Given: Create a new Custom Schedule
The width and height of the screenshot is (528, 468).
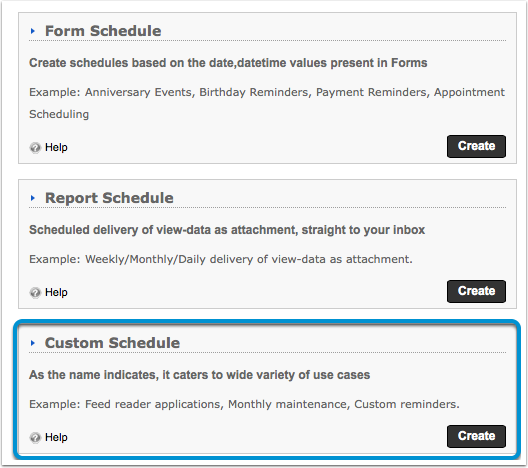Looking at the screenshot, I should pos(476,436).
